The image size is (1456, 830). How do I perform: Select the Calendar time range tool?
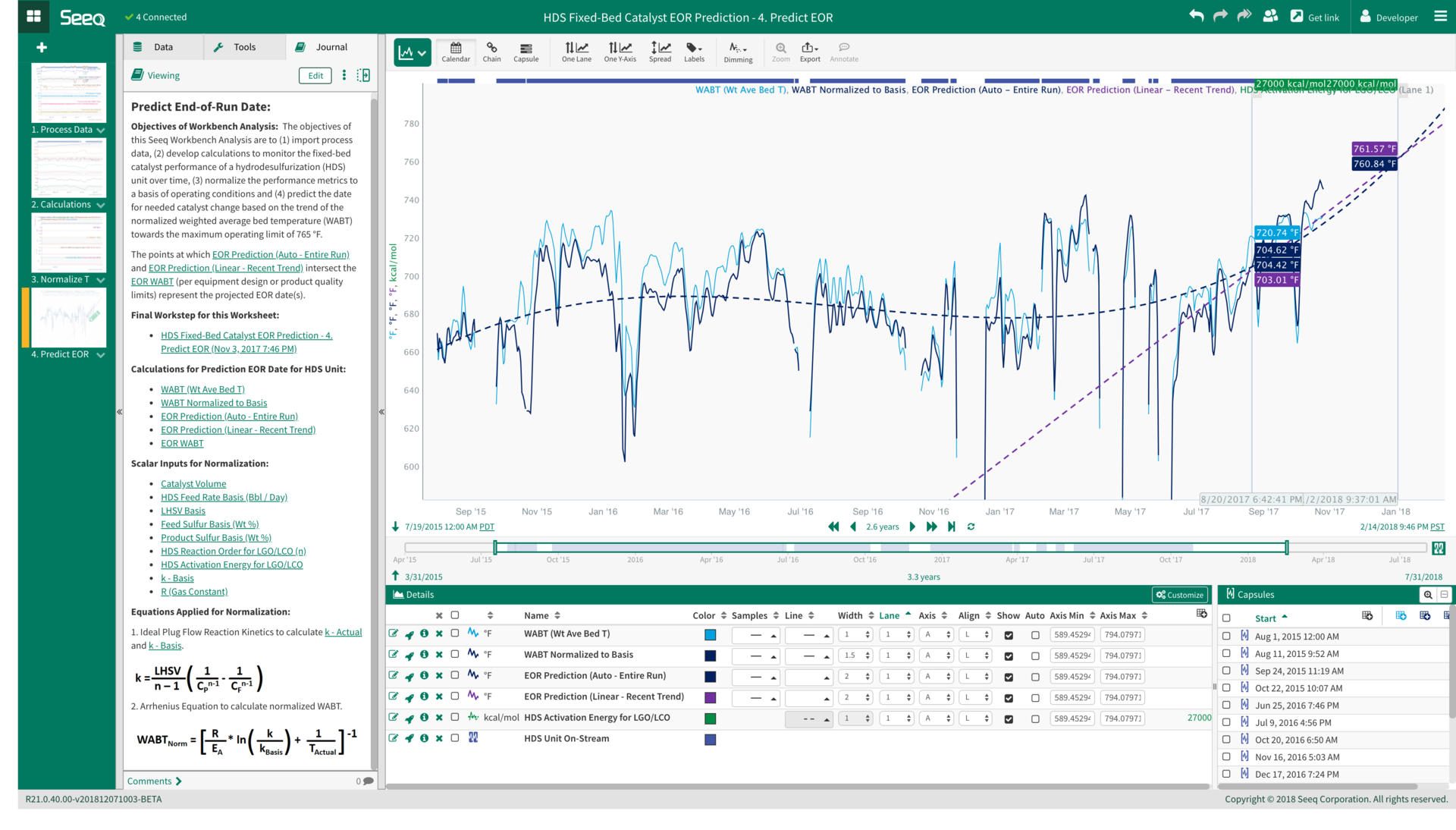tap(456, 52)
